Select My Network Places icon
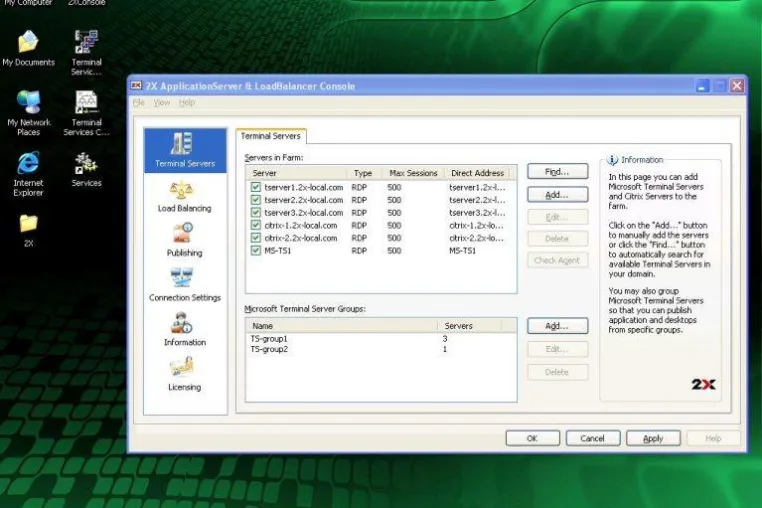Screen dimensions: 762x508 click(x=29, y=113)
